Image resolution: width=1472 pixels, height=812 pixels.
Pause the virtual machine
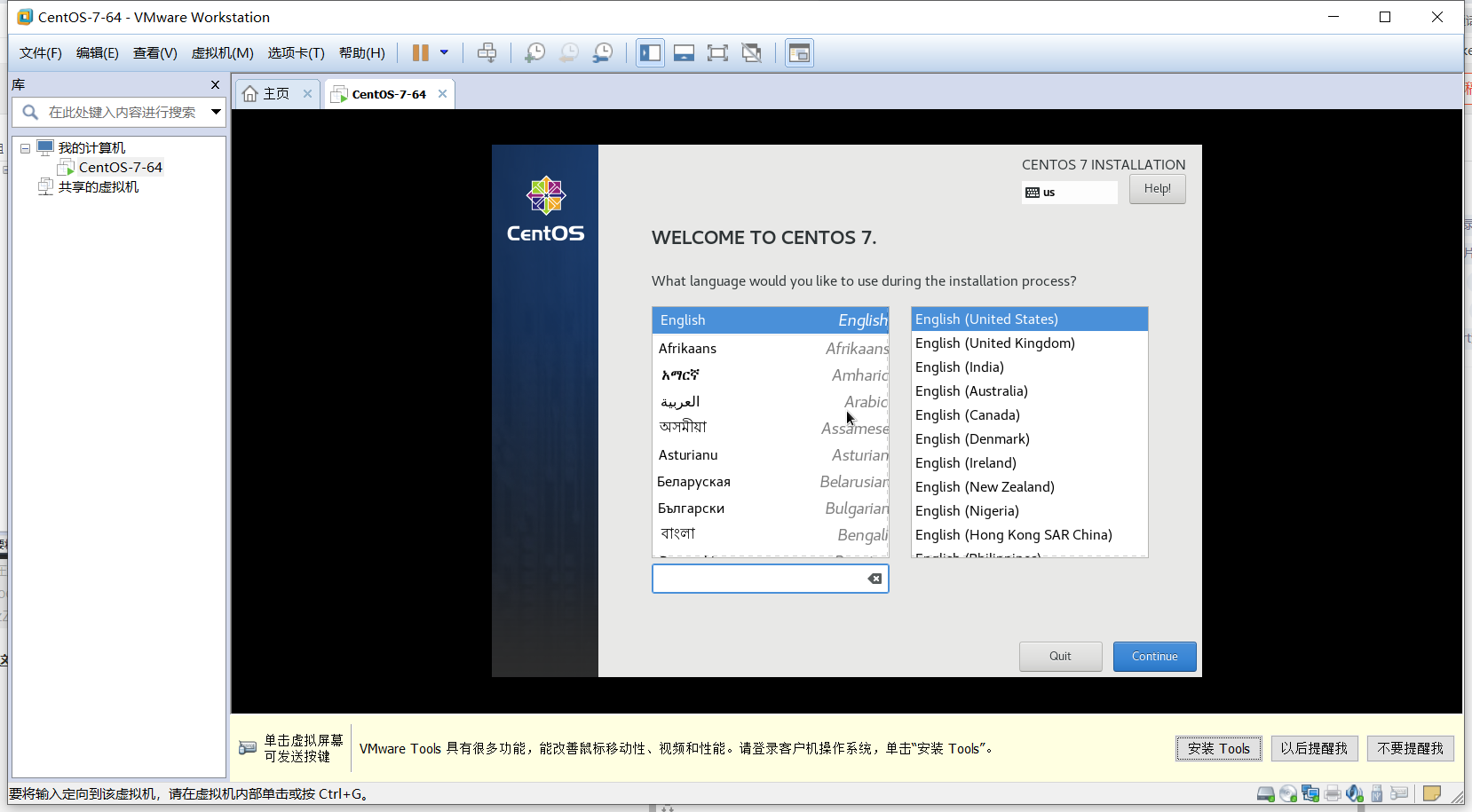point(421,53)
